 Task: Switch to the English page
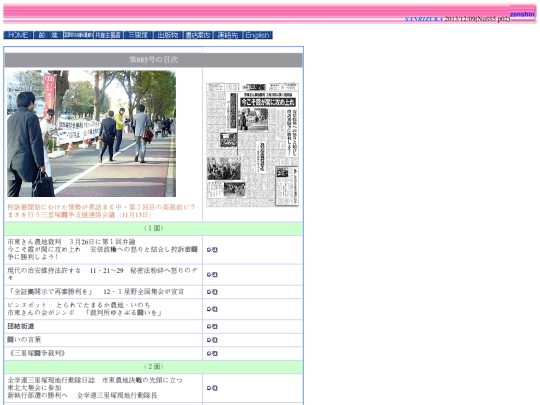(x=258, y=35)
